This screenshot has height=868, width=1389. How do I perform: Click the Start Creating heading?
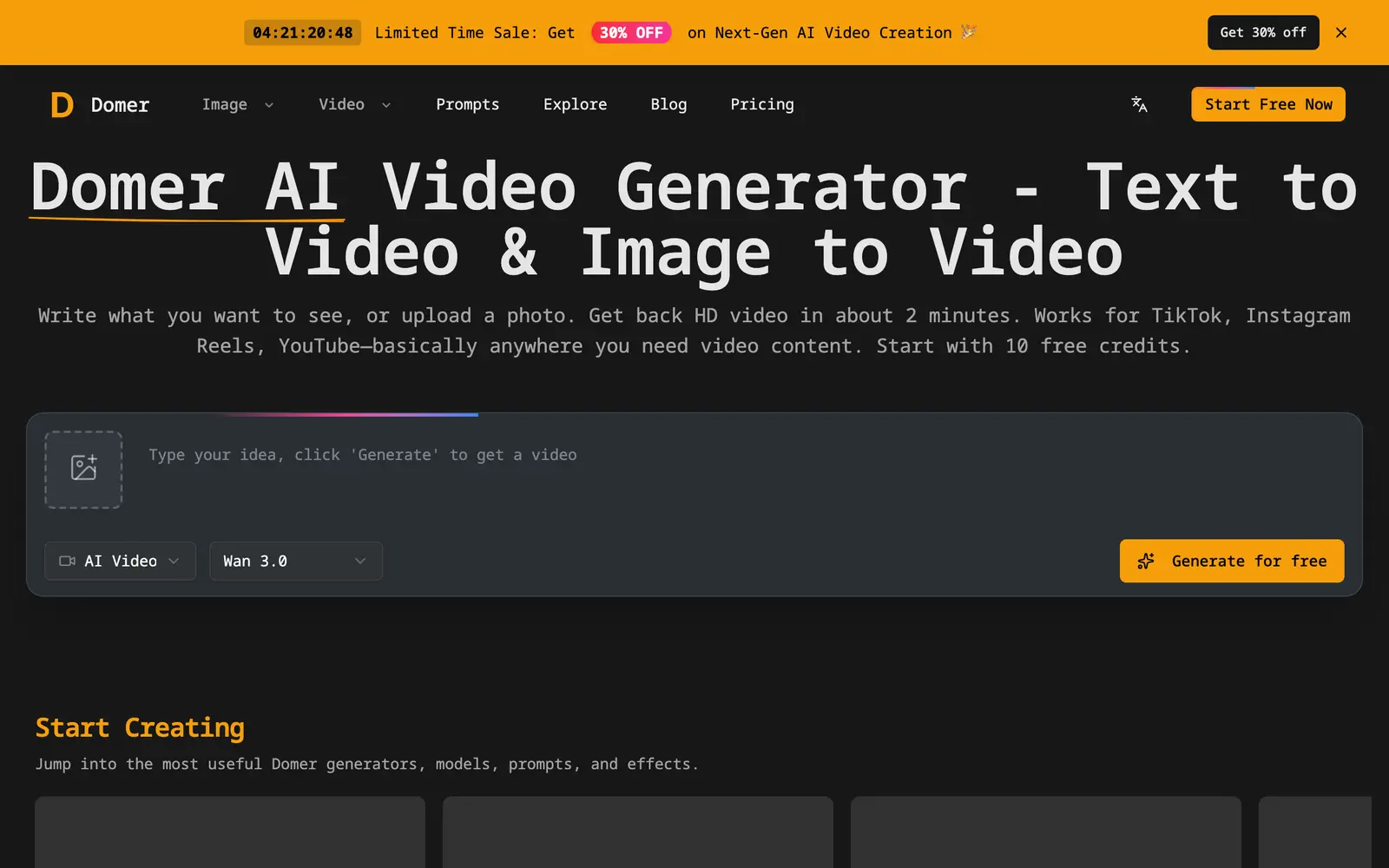point(140,727)
